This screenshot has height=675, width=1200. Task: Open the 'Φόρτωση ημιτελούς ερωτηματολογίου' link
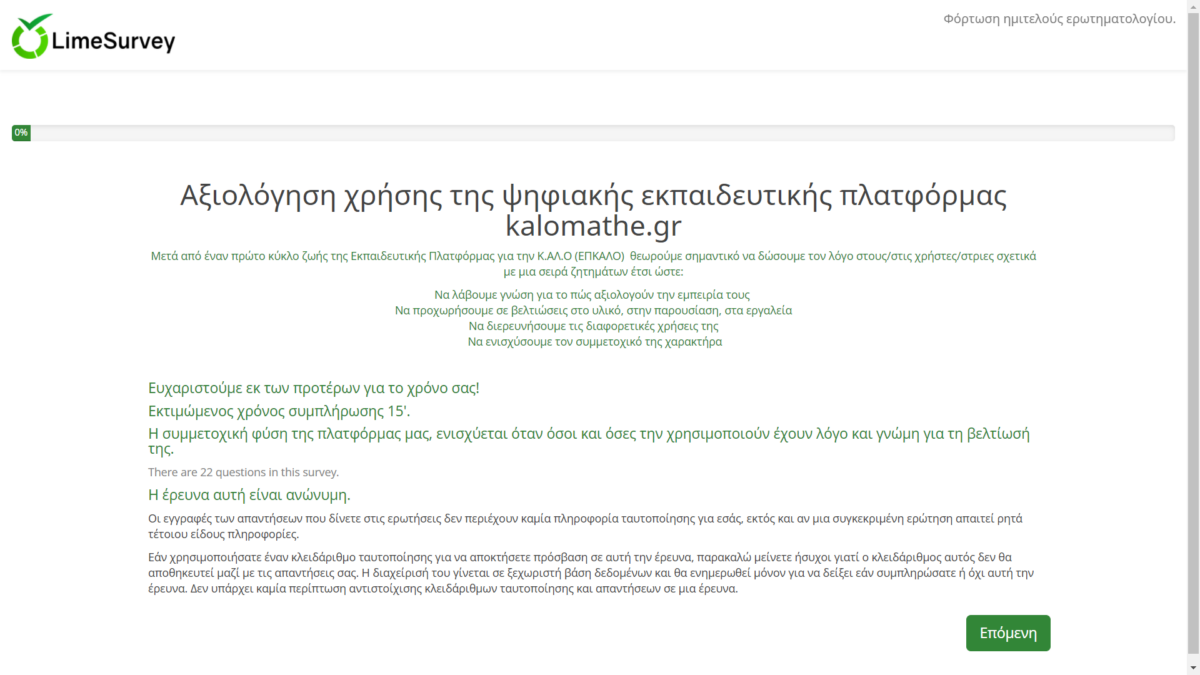(1059, 20)
